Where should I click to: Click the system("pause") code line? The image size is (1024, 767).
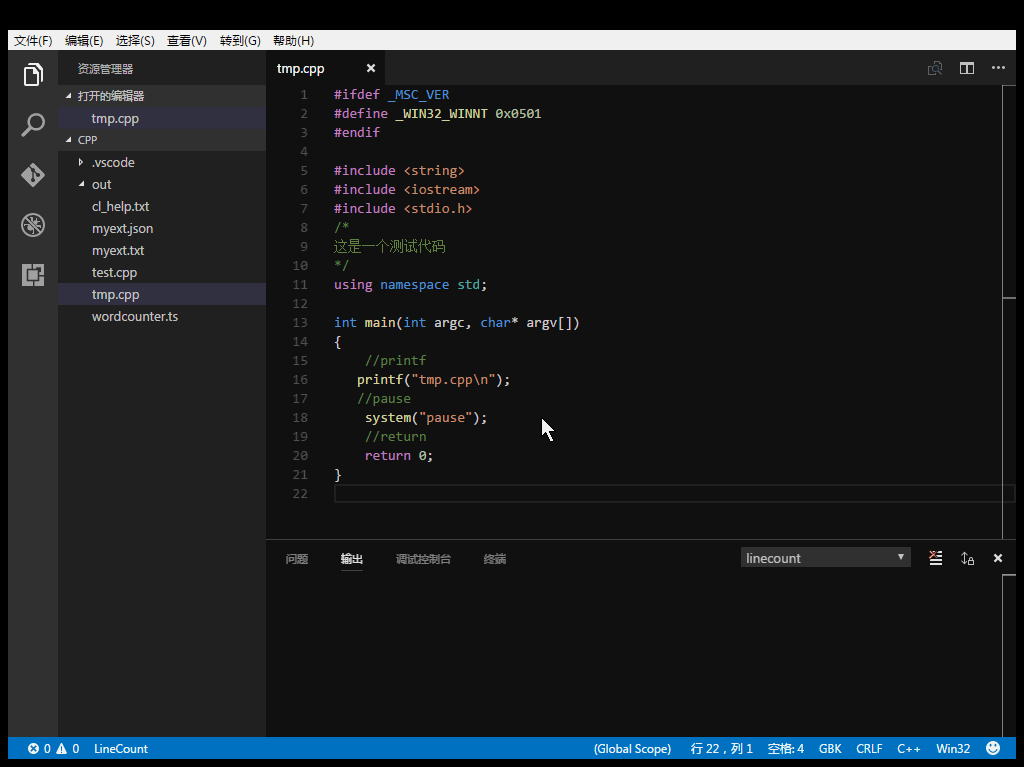point(426,417)
